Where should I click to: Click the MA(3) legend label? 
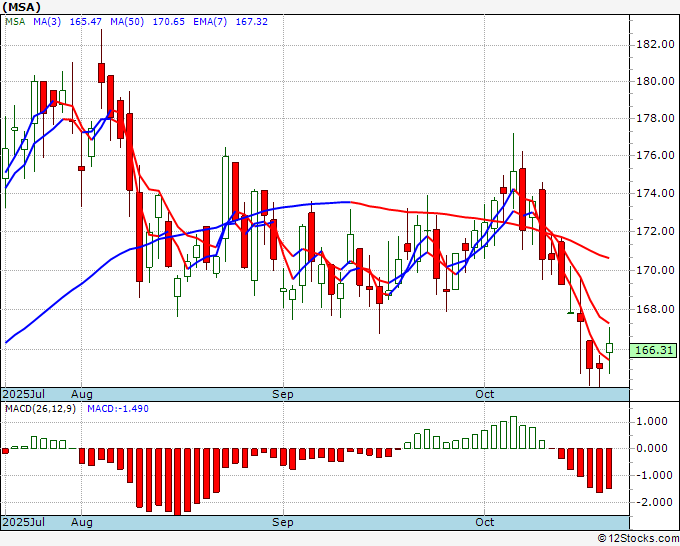pyautogui.click(x=47, y=22)
